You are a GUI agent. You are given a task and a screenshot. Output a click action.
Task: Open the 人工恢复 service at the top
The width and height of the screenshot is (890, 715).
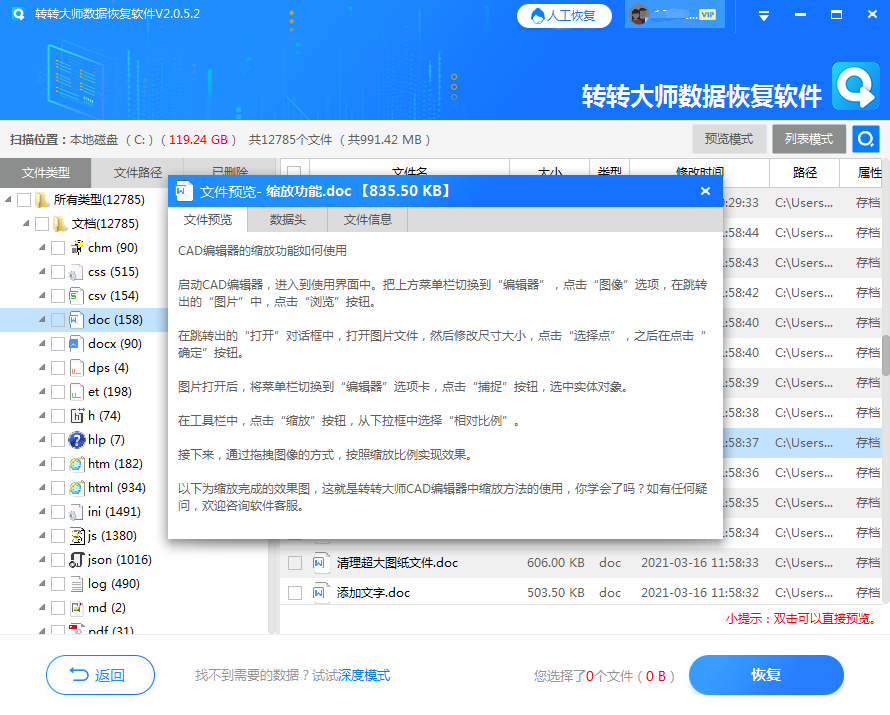[x=564, y=16]
